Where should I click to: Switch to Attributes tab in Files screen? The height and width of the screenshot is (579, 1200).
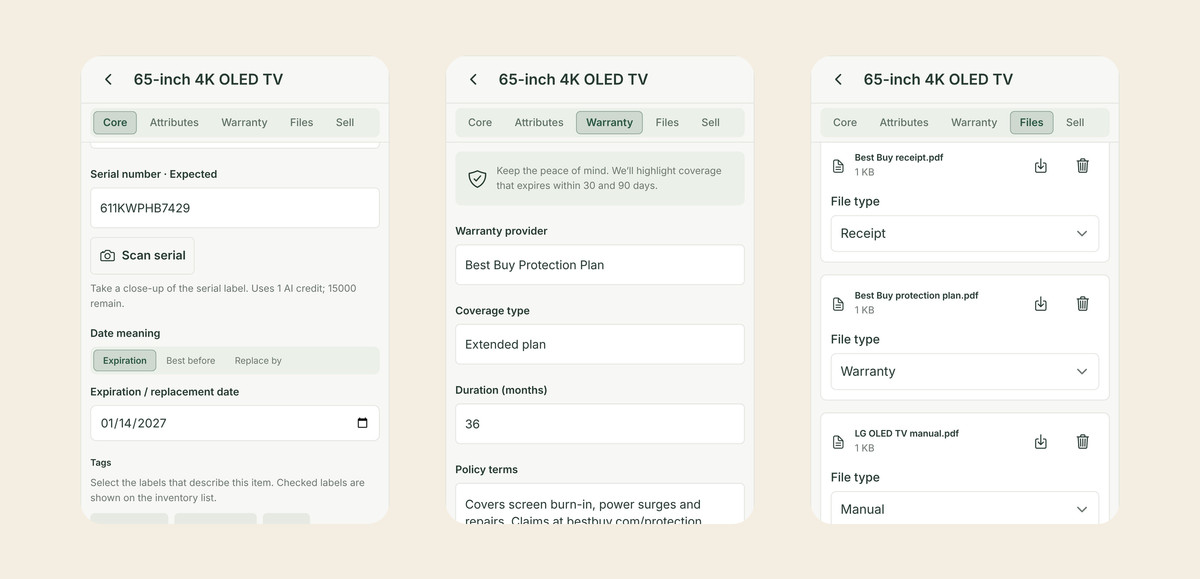click(904, 123)
